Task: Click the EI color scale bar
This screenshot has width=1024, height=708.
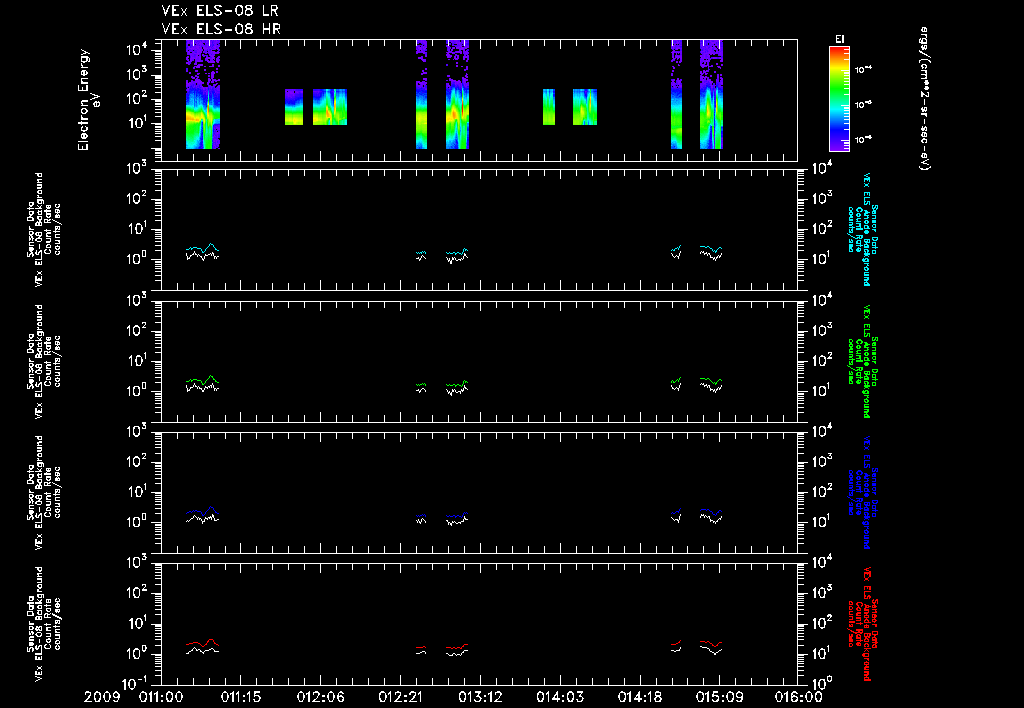Action: (x=839, y=99)
